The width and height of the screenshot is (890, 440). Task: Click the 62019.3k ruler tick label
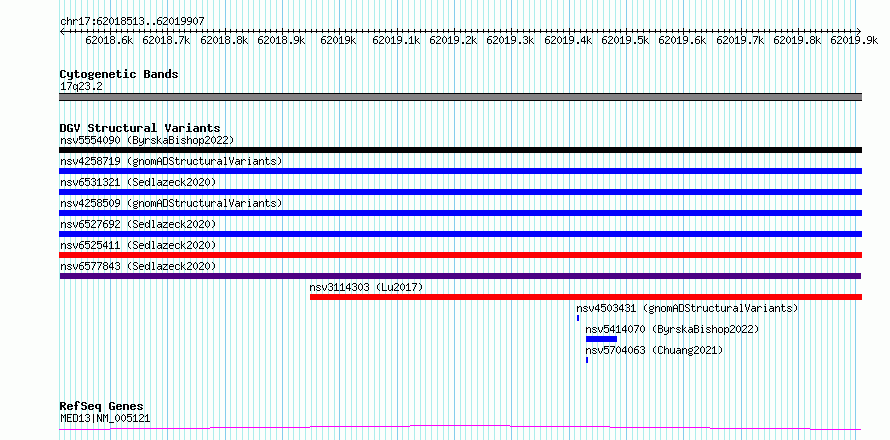pos(510,40)
